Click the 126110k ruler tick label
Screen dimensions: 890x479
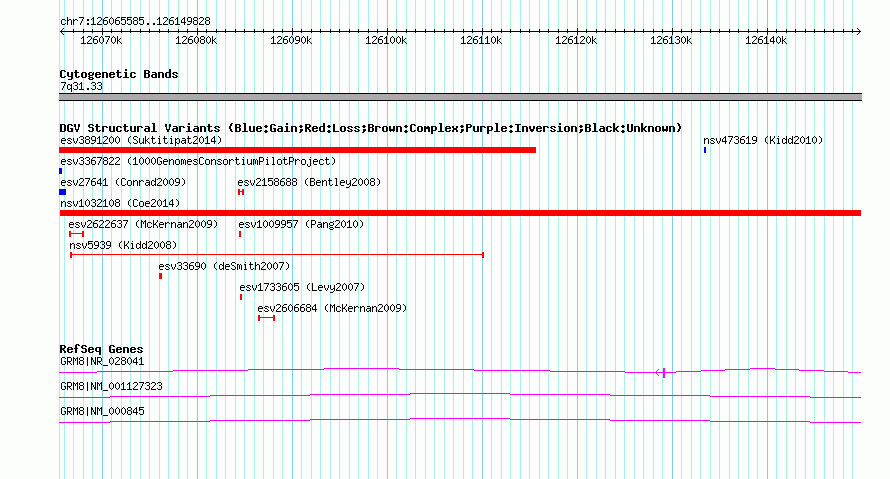(481, 40)
